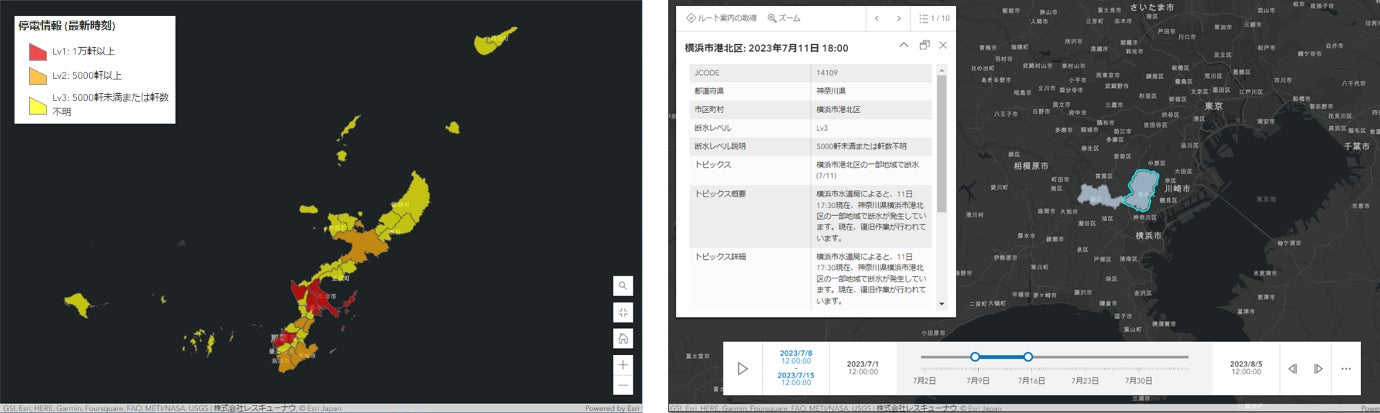Image resolution: width=1380 pixels, height=413 pixels.
Task: Return map to default home view
Action: [623, 338]
